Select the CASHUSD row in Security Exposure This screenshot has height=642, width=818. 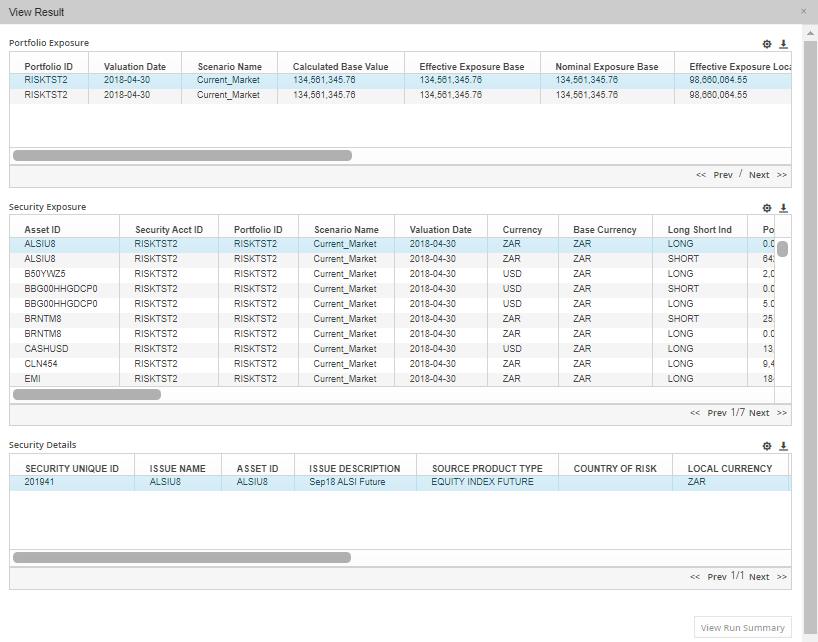click(x=46, y=349)
